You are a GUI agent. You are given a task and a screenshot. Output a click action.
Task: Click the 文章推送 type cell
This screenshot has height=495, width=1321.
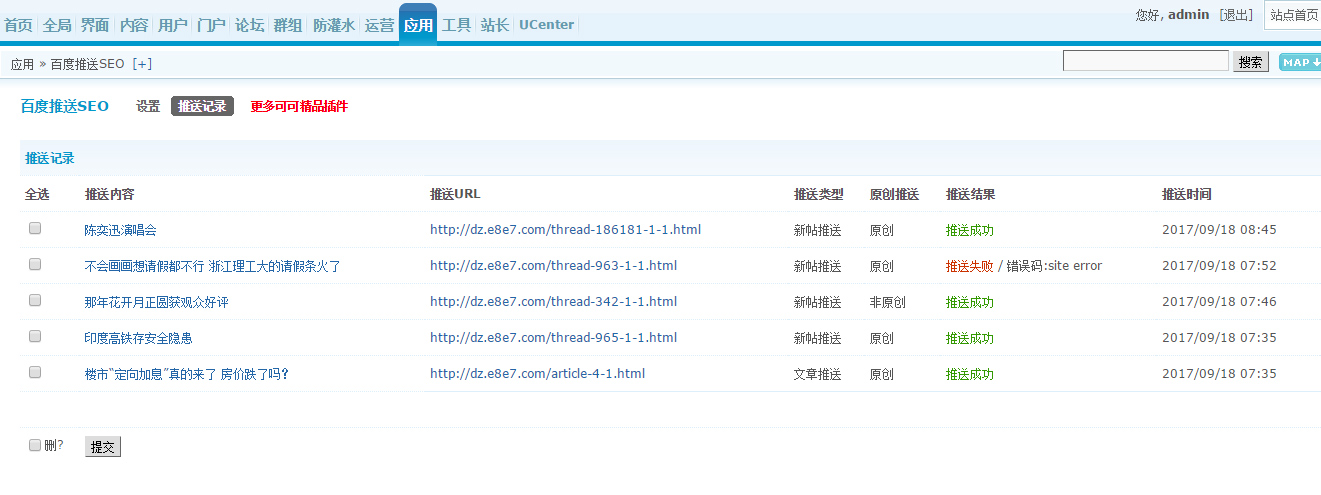(818, 374)
